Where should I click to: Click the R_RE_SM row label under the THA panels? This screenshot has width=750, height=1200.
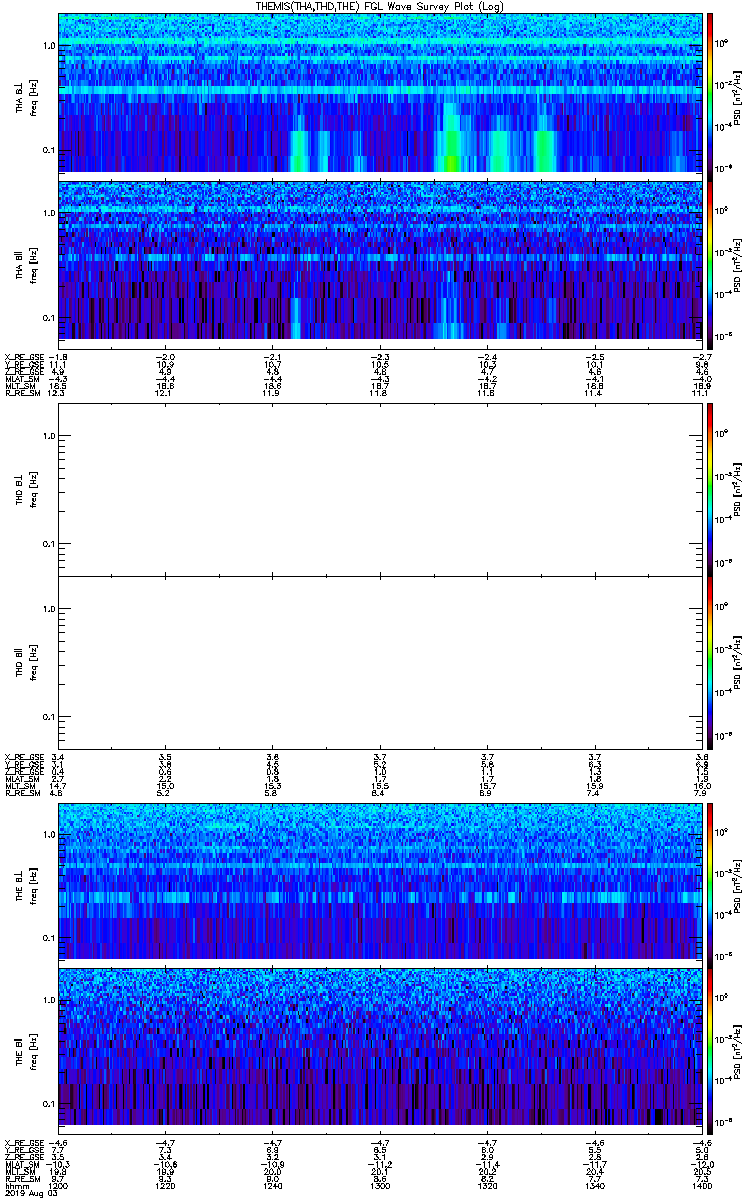point(22,393)
